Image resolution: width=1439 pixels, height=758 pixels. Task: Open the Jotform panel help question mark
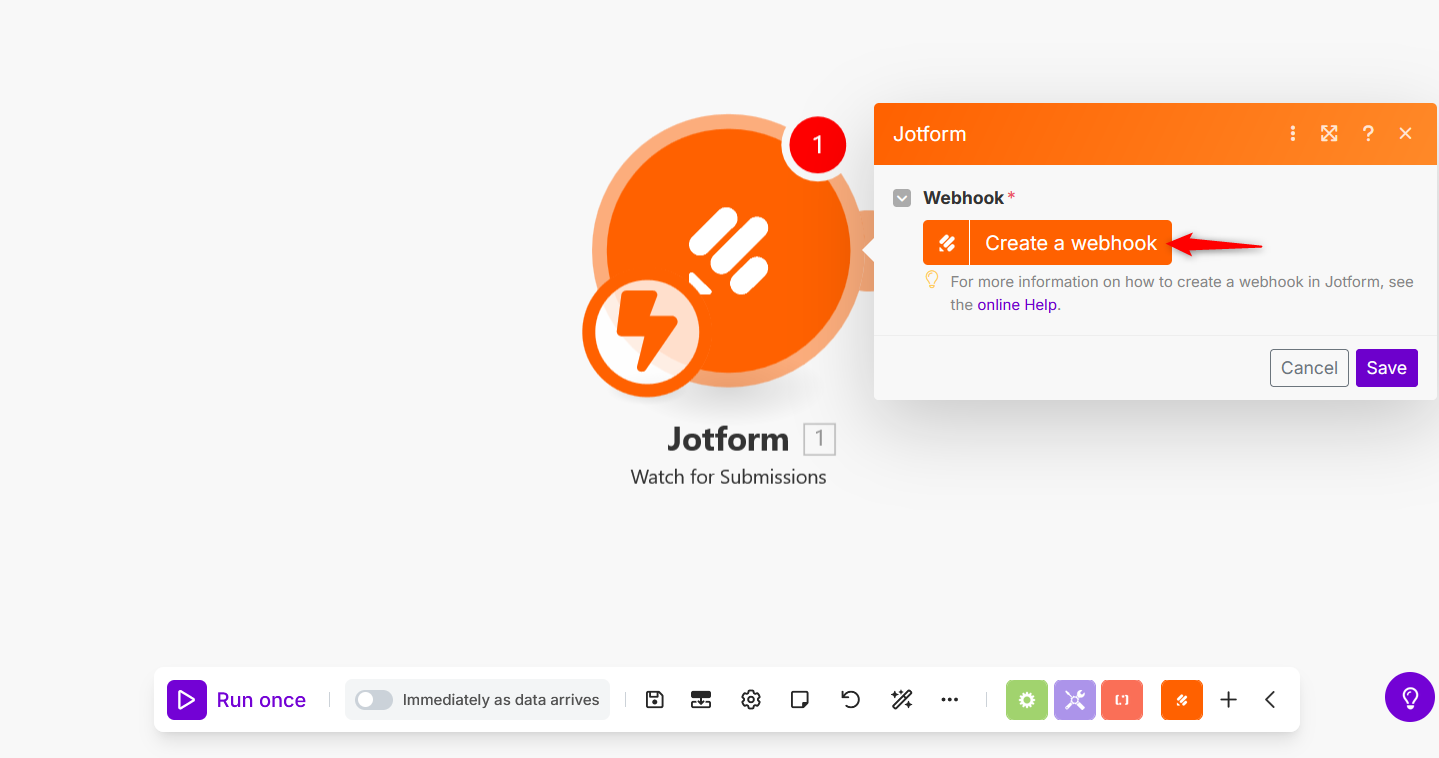pos(1368,134)
